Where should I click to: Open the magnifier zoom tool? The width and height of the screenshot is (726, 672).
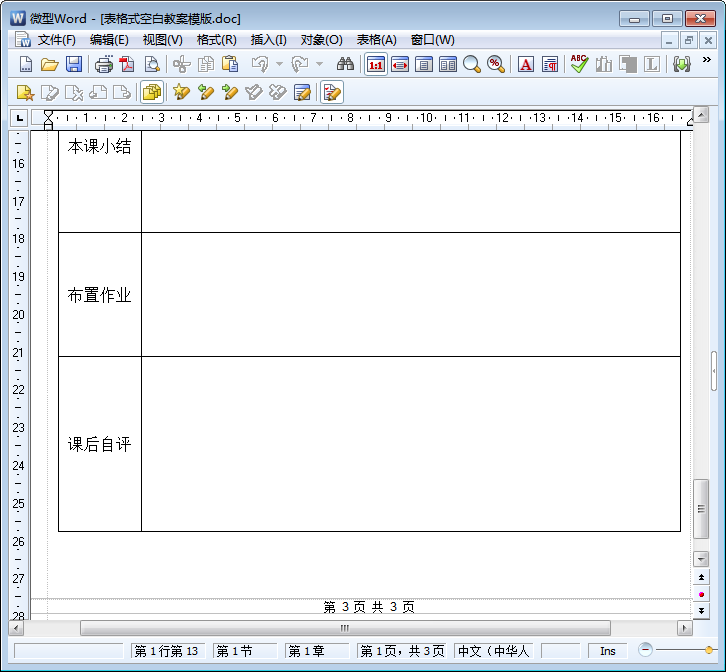(472, 64)
